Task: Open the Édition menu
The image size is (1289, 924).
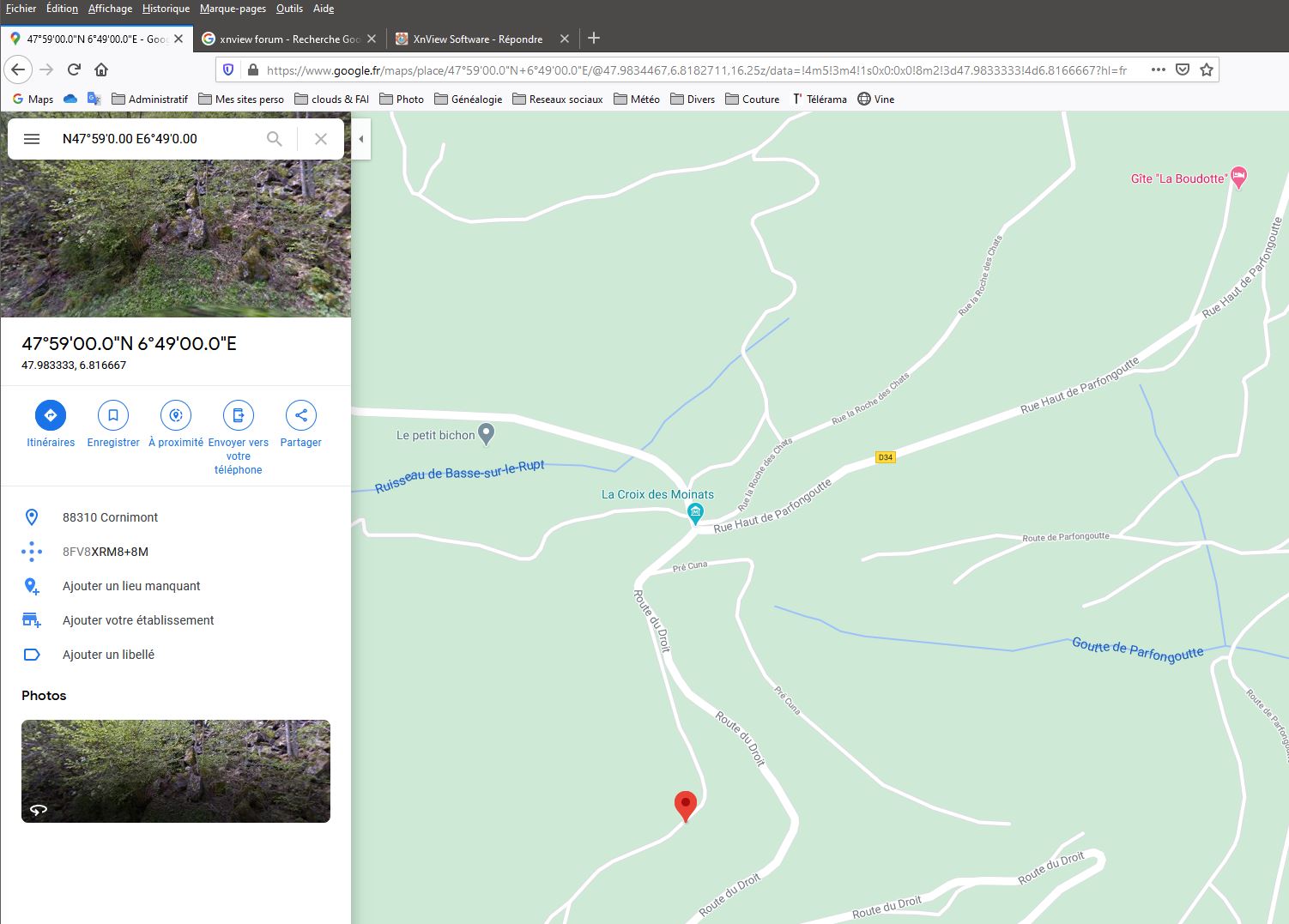Action: click(x=62, y=9)
